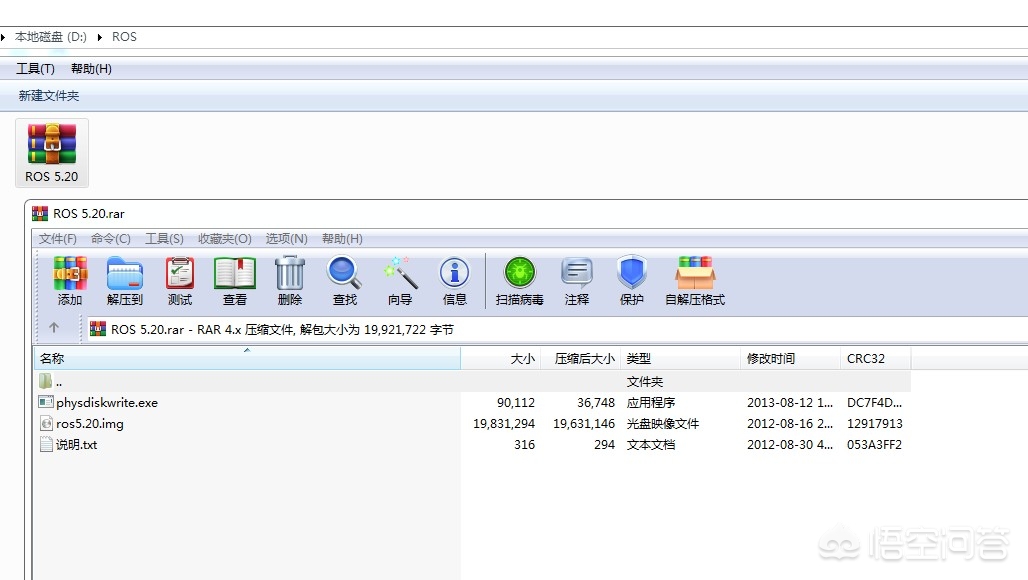Go up one level arrow button
Image resolution: width=1028 pixels, height=580 pixels.
[54, 328]
